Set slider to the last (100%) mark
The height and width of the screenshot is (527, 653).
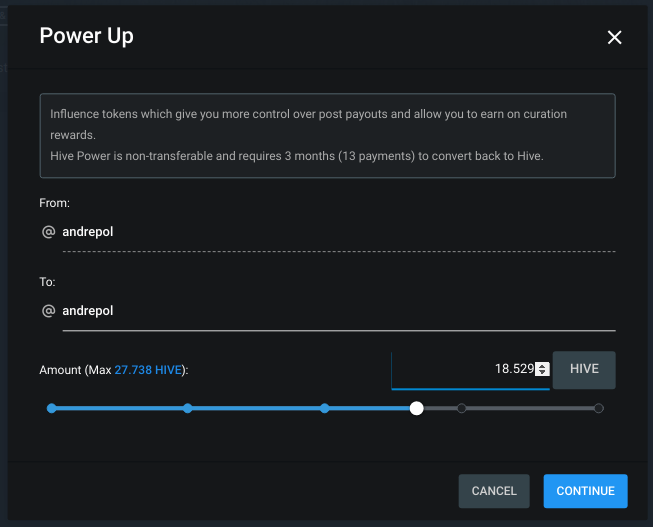coord(598,408)
